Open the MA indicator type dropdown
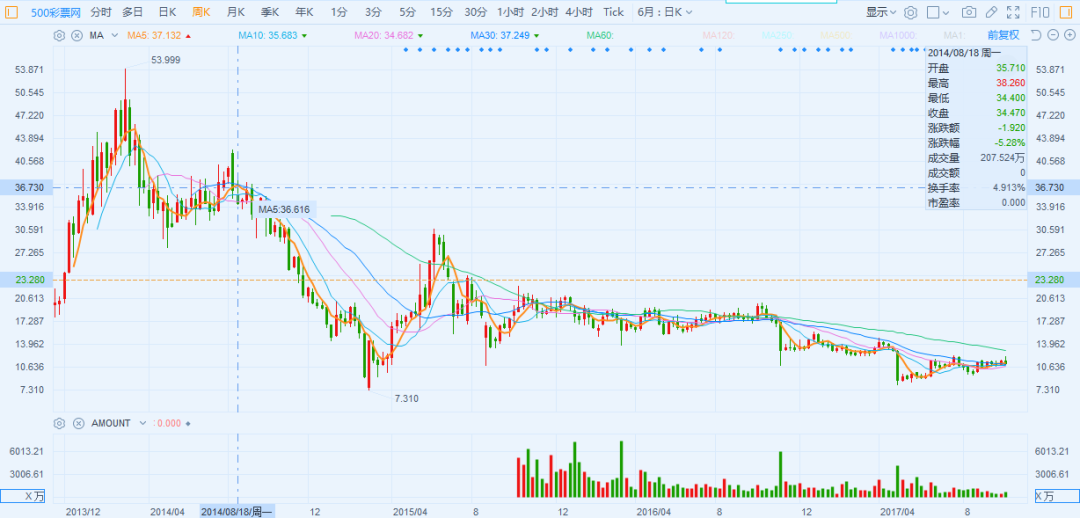Screen dimensions: 1080x518 [x=112, y=35]
